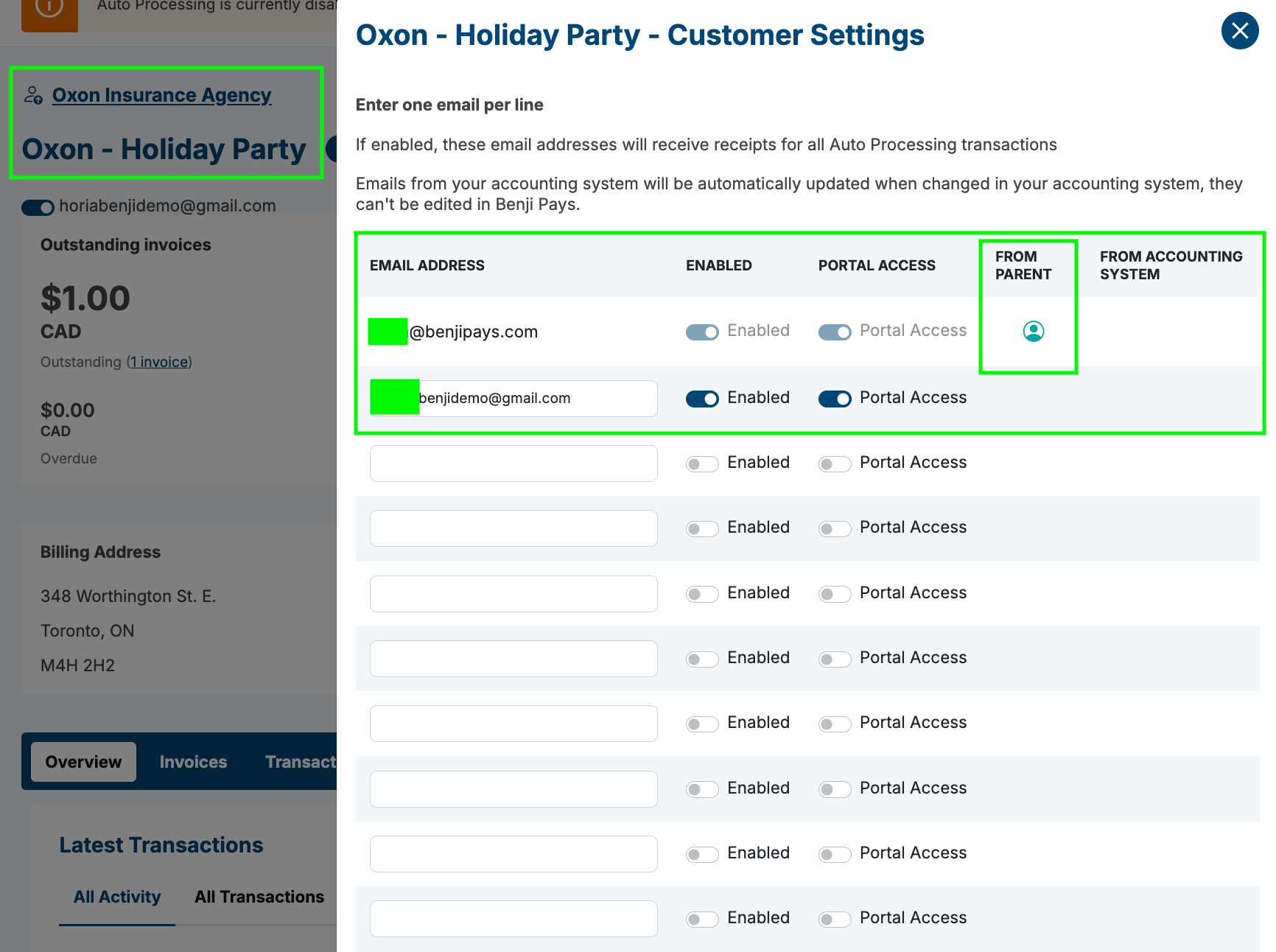Image resolution: width=1276 pixels, height=952 pixels.
Task: Turn on Enabled in the first empty email row
Action: 701,463
